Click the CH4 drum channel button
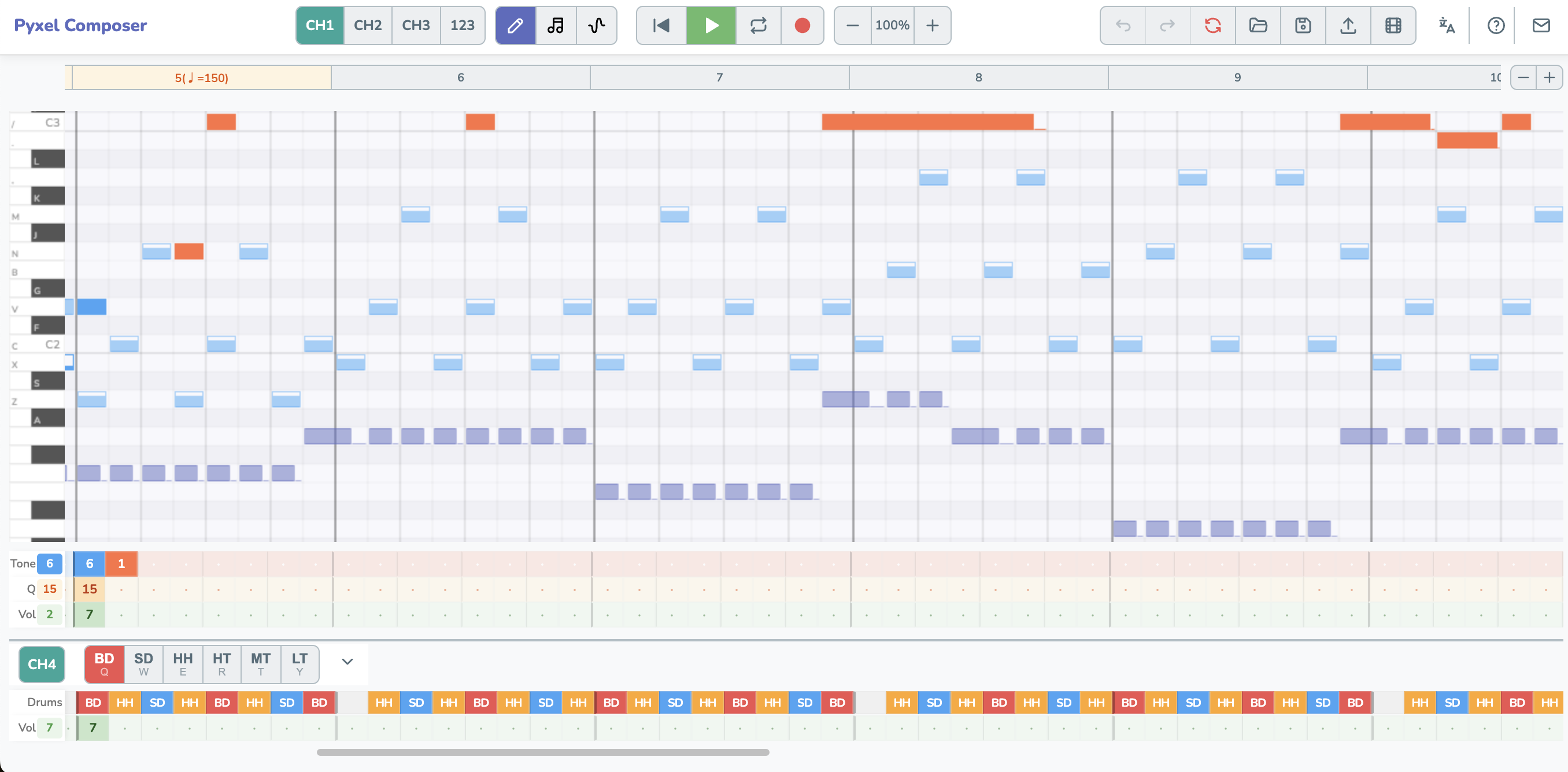The image size is (1568, 772). coord(42,665)
